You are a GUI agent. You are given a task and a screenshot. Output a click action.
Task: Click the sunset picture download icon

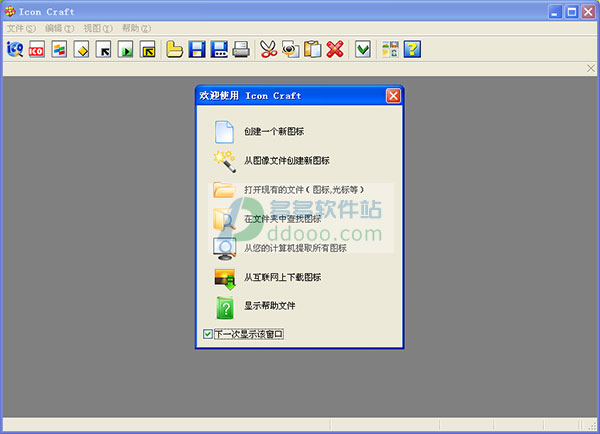[x=225, y=279]
